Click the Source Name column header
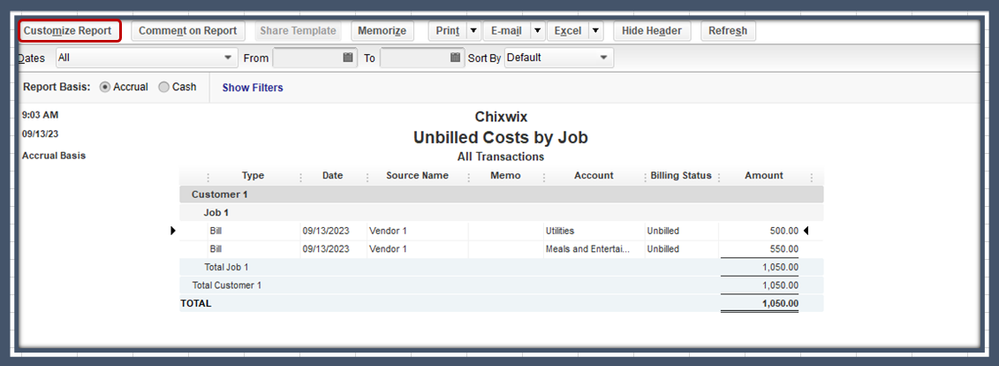This screenshot has height=366, width=999. [417, 176]
